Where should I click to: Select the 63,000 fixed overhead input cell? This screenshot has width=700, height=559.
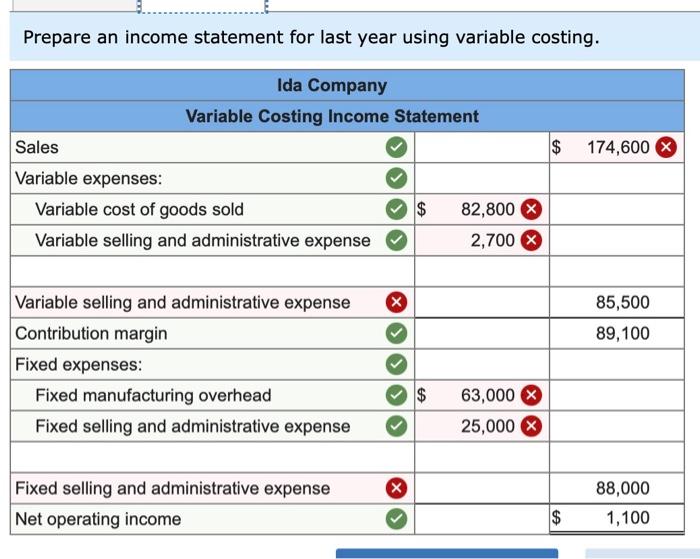pyautogui.click(x=482, y=395)
